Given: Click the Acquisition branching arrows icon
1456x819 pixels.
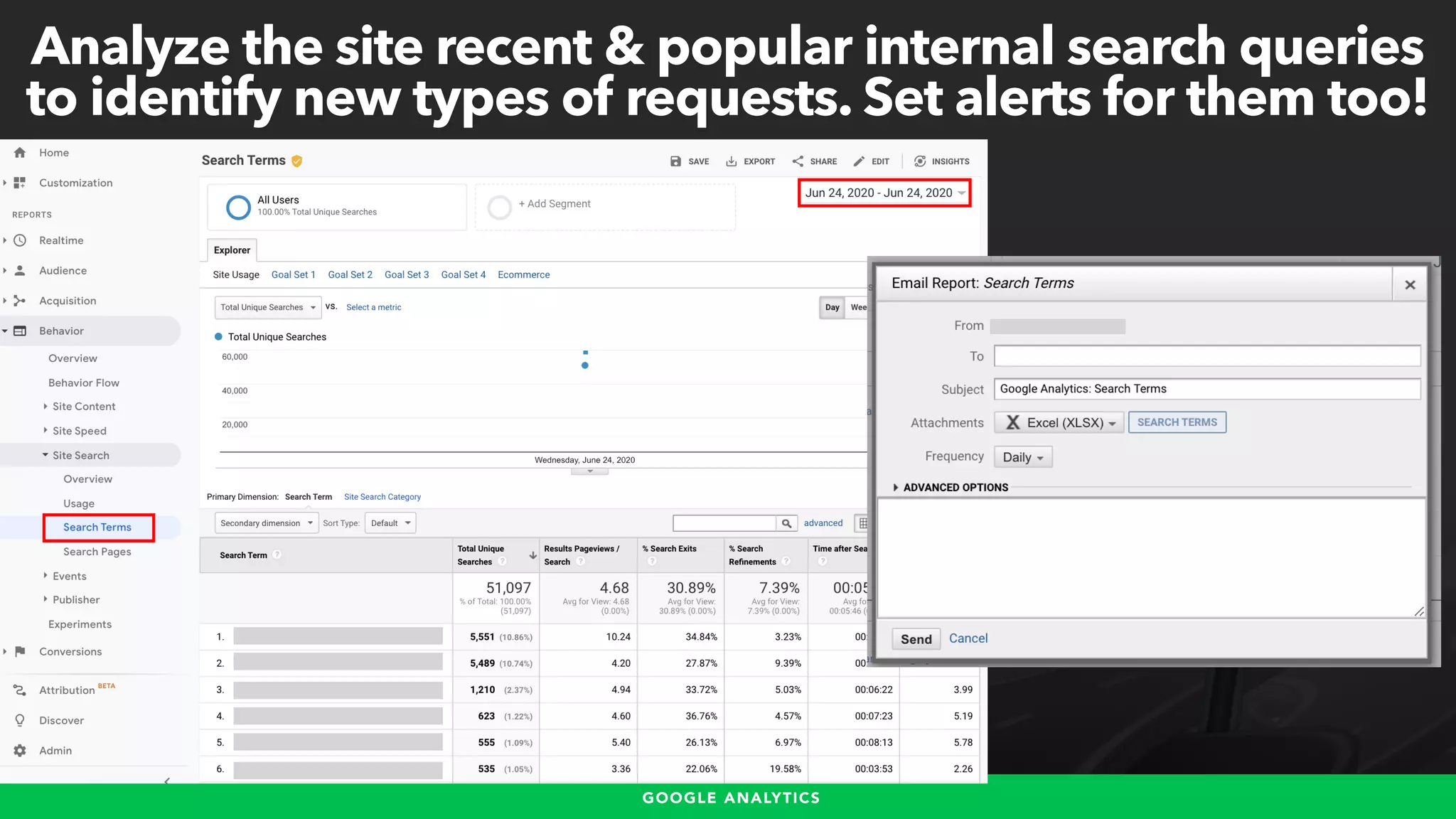Looking at the screenshot, I should tap(20, 301).
